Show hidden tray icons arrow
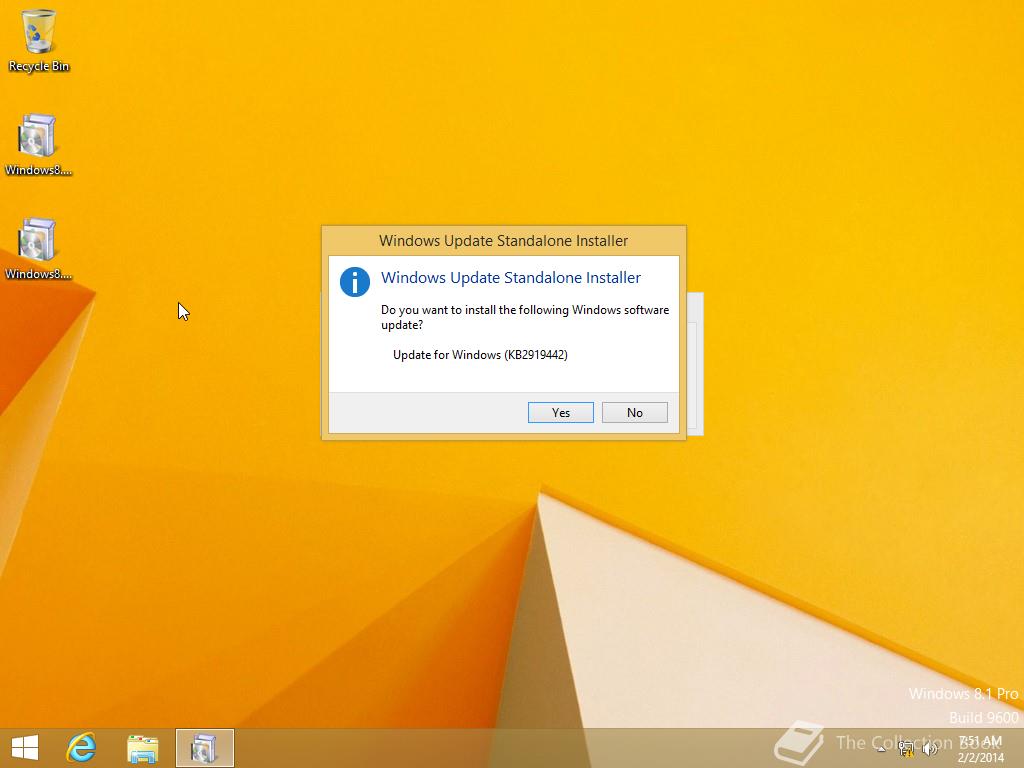This screenshot has height=768, width=1024. (881, 749)
